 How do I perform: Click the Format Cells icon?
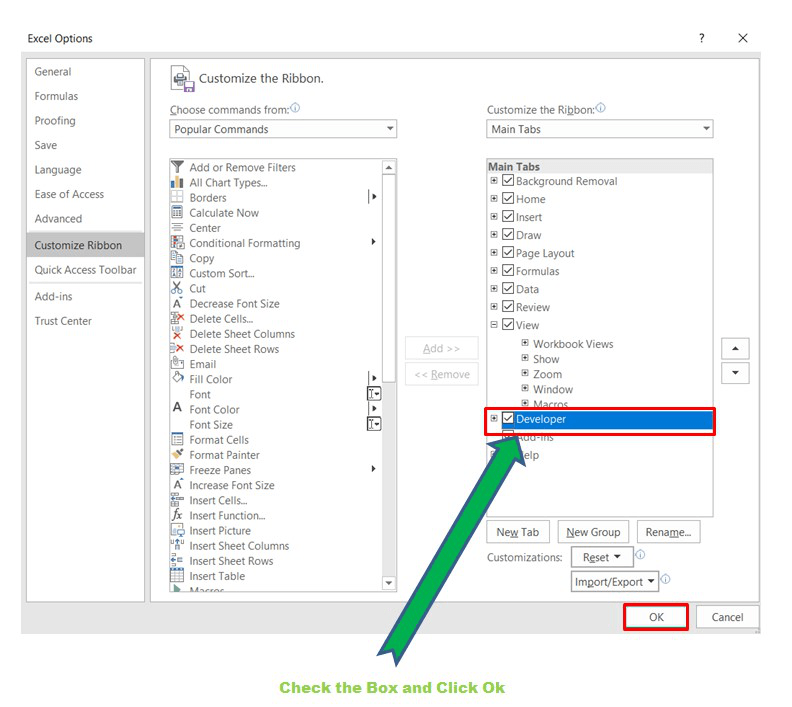[x=177, y=439]
